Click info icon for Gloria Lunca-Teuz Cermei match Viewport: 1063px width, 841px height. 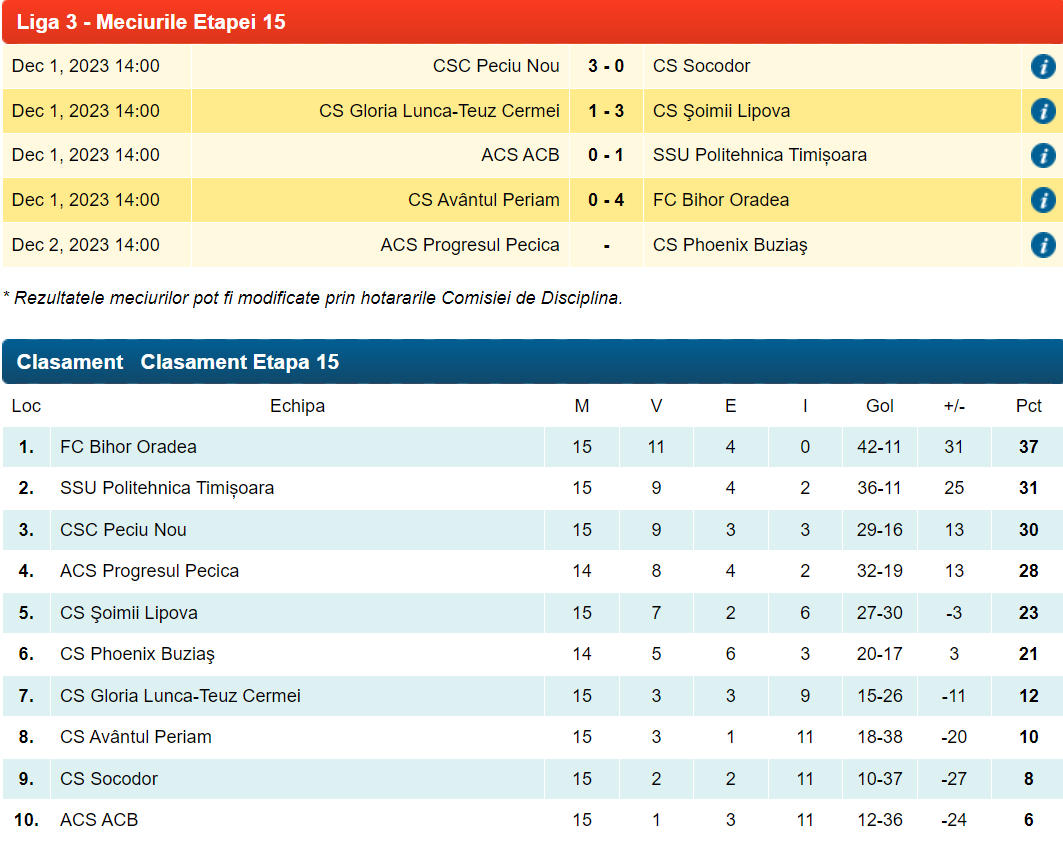1043,111
